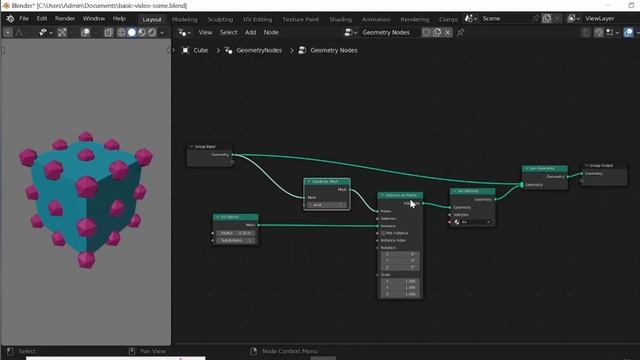
Task: Open the Edit menu
Action: coord(42,19)
